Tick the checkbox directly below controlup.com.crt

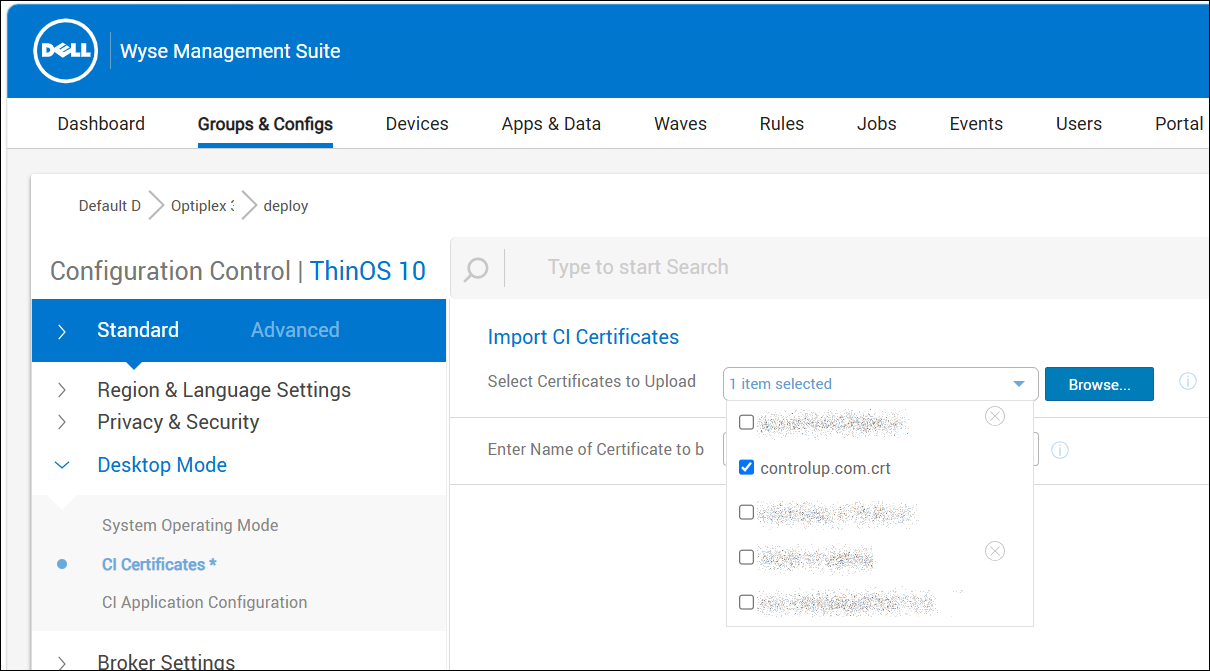click(746, 512)
